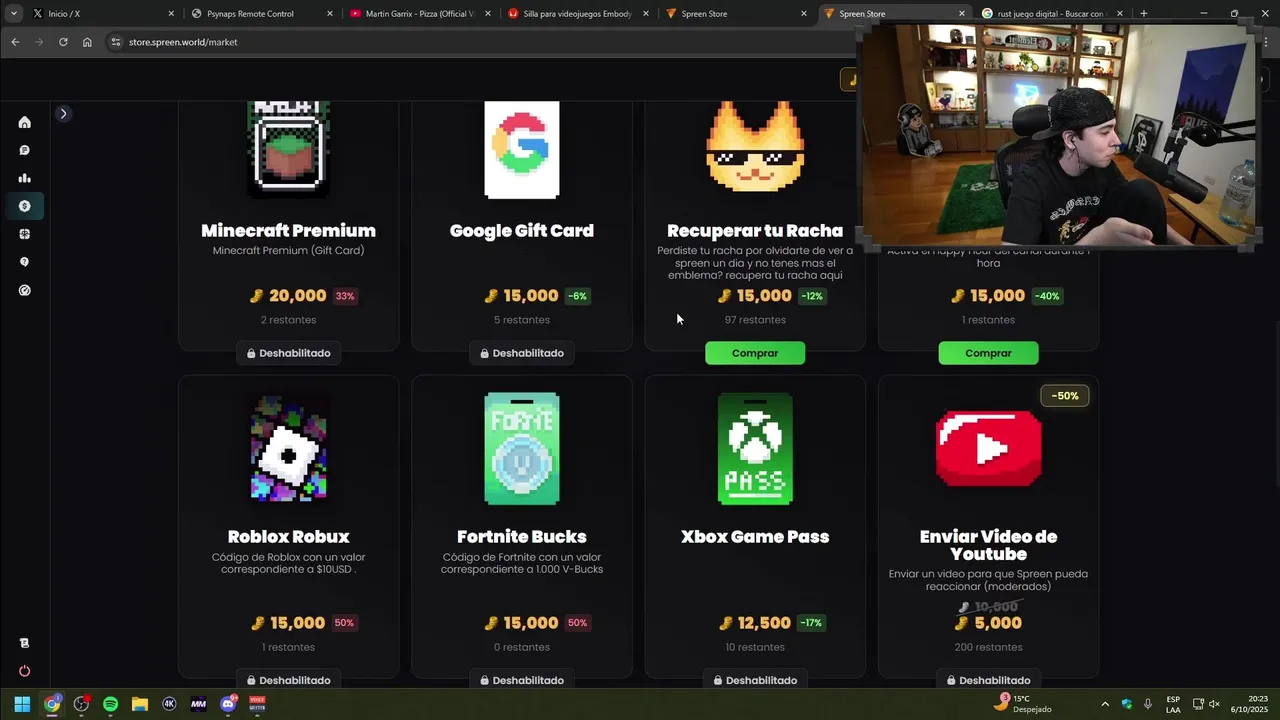The width and height of the screenshot is (1280, 720).
Task: Click the power logout sidebar icon
Action: click(24, 671)
